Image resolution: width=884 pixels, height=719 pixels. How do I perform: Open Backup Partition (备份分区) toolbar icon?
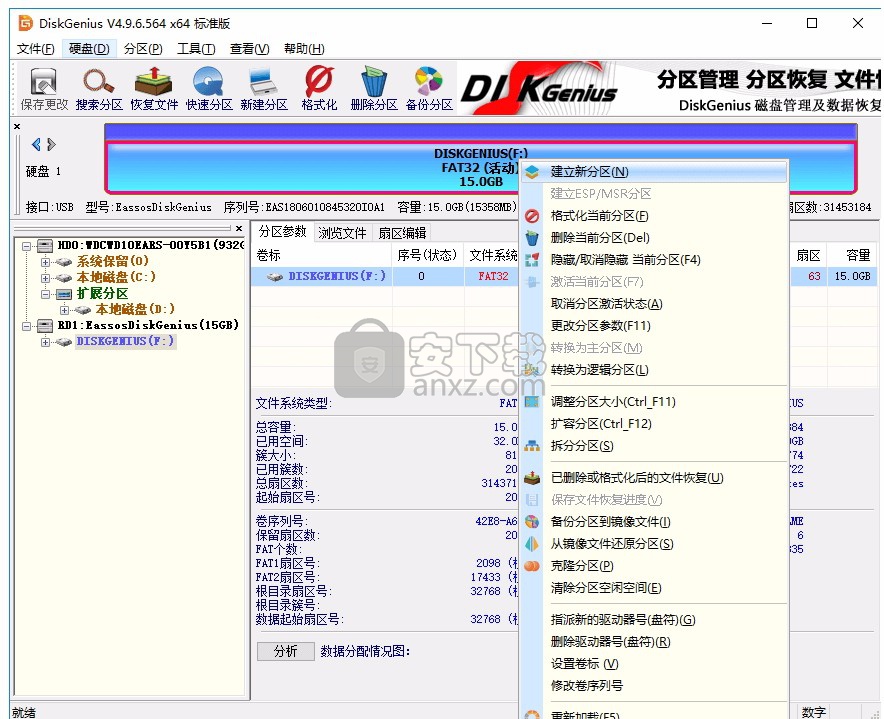[x=429, y=89]
